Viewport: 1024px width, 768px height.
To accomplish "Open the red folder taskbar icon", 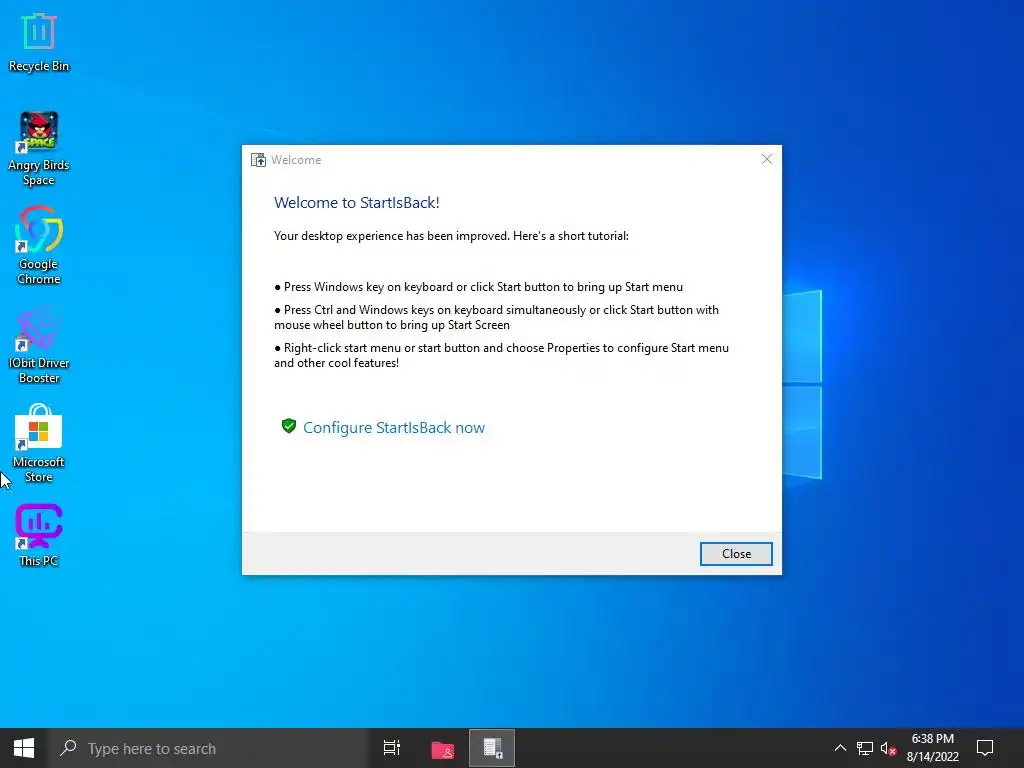I will [443, 749].
